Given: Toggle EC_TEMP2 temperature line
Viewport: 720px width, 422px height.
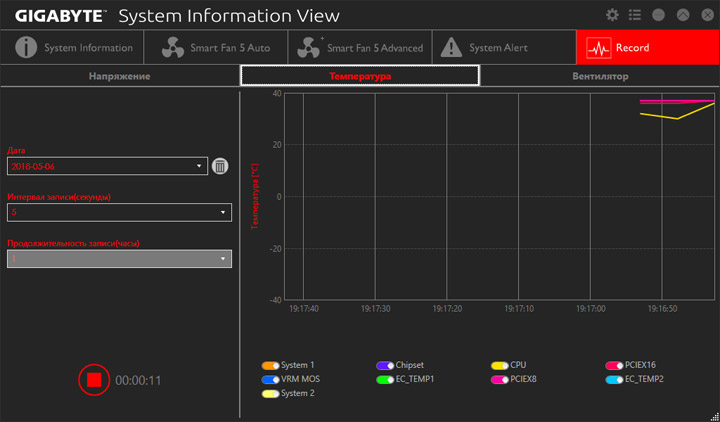Looking at the screenshot, I should 614,380.
